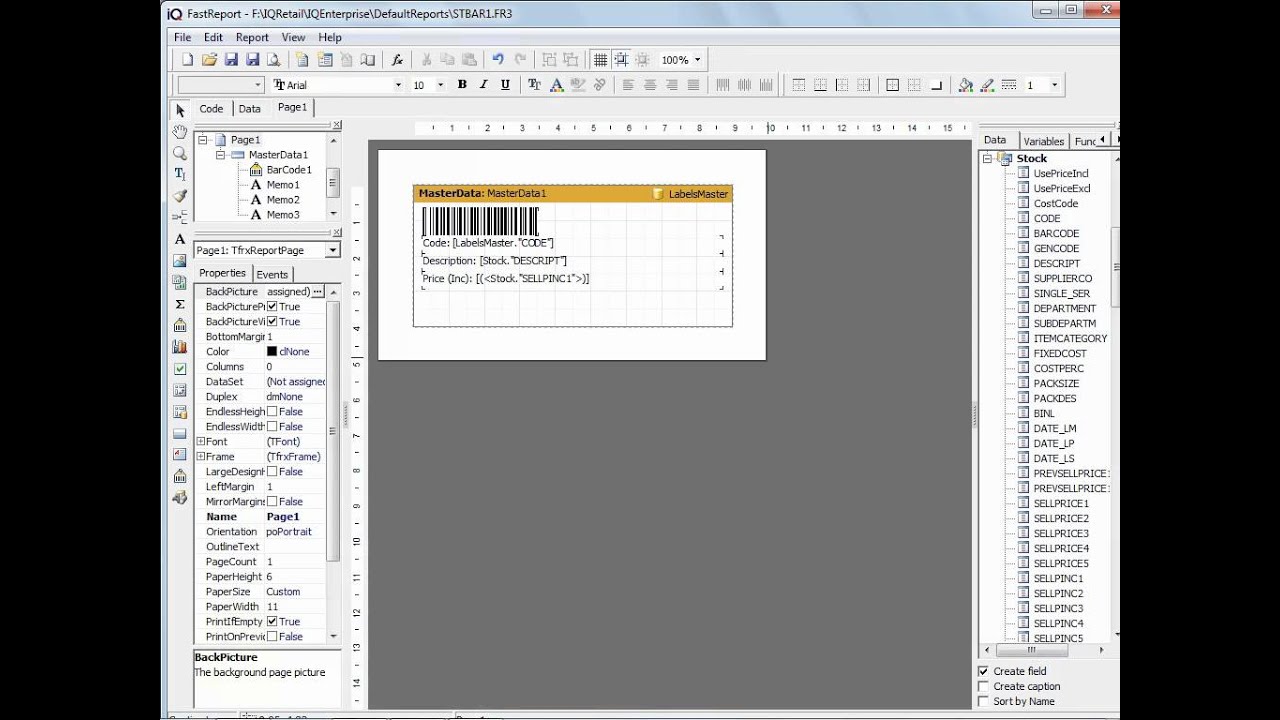The image size is (1280, 720).
Task: Toggle the PrintIfEmpty checkbox
Action: (x=272, y=622)
